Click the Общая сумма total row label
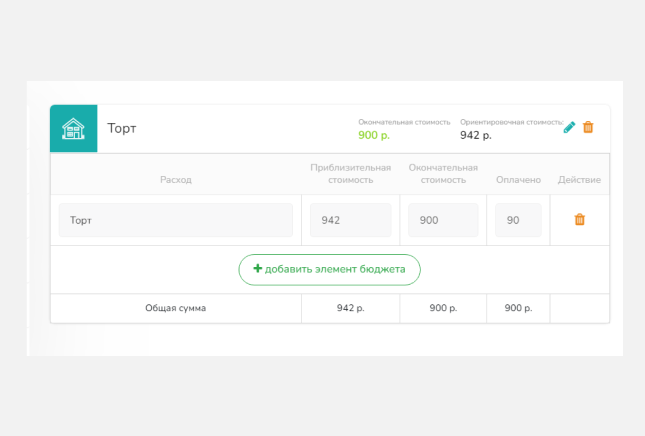This screenshot has width=645, height=436. pos(175,308)
